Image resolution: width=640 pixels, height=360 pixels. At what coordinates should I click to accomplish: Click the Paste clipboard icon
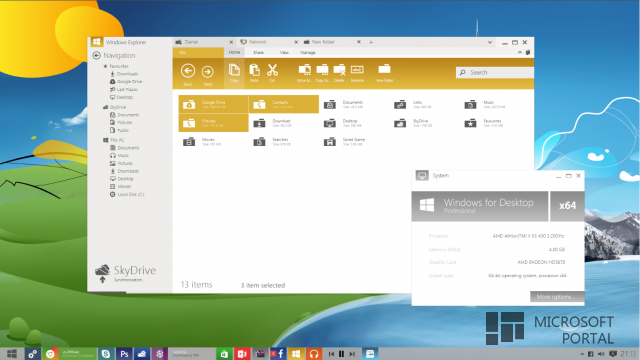pos(254,70)
